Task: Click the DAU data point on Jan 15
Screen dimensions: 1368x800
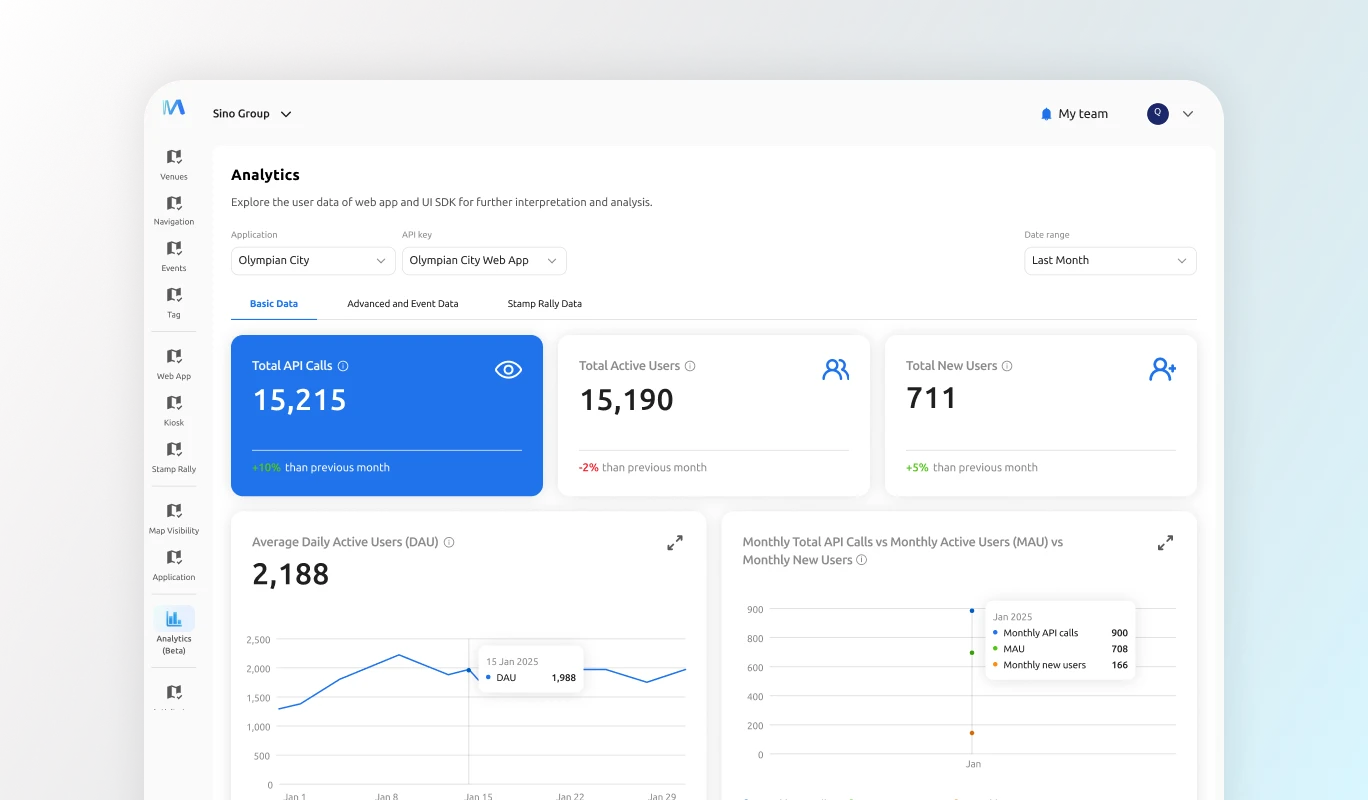Action: tap(469, 670)
